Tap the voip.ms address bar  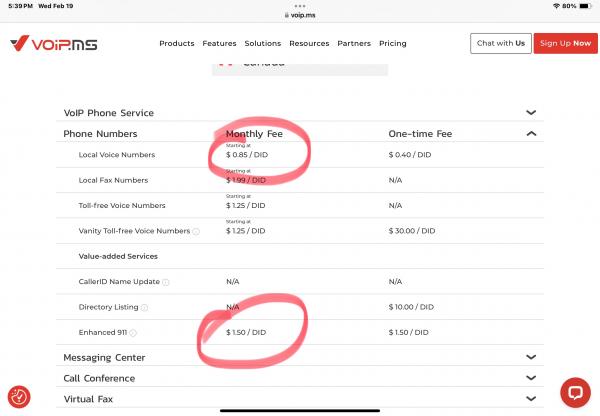pos(300,15)
